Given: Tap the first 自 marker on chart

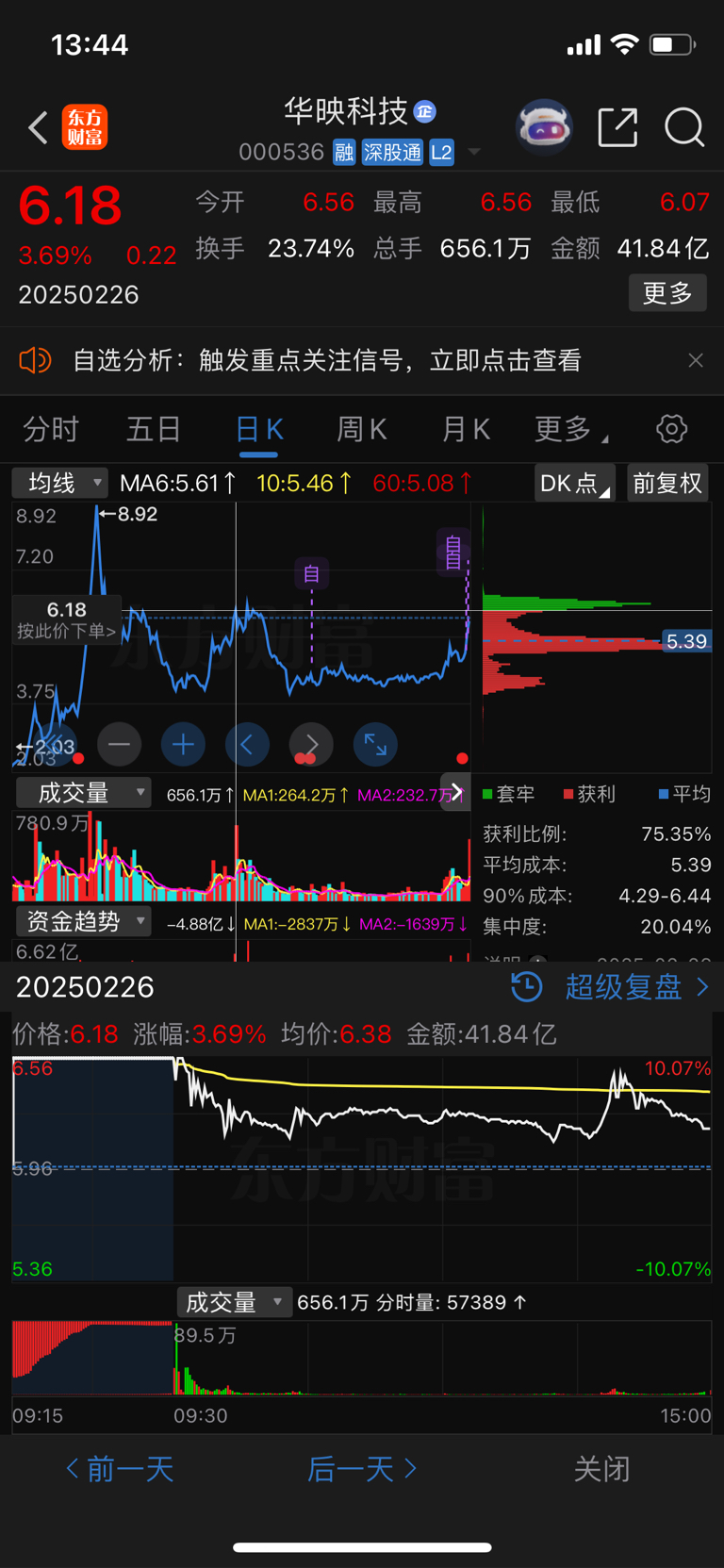Looking at the screenshot, I should point(311,573).
